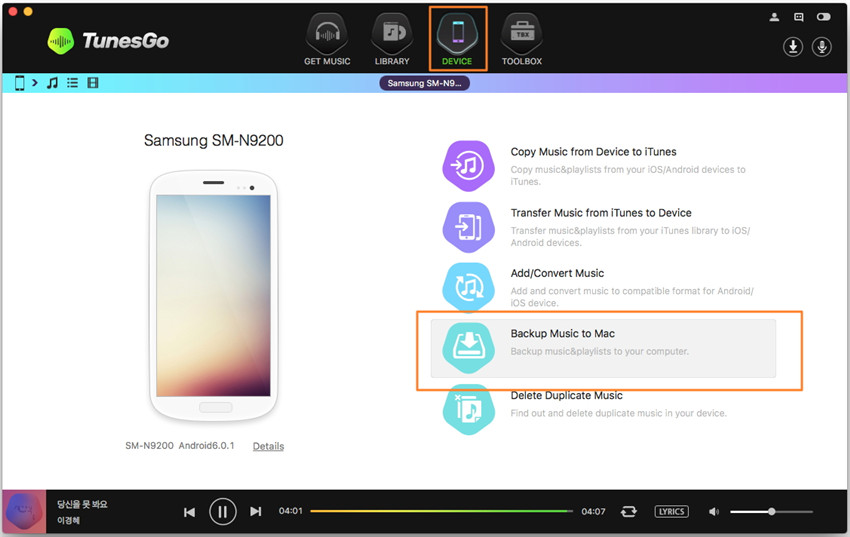Open the GET MUSIC tab
850x537 pixels.
click(327, 40)
